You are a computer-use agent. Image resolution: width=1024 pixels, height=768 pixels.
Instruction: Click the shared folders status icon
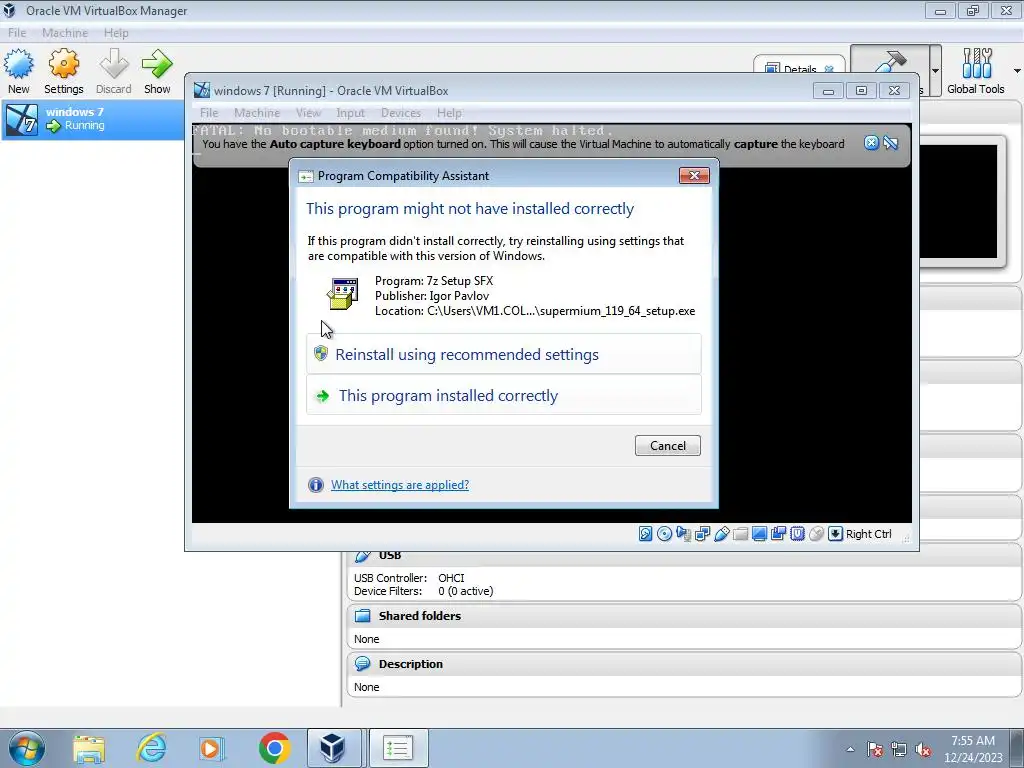click(740, 534)
